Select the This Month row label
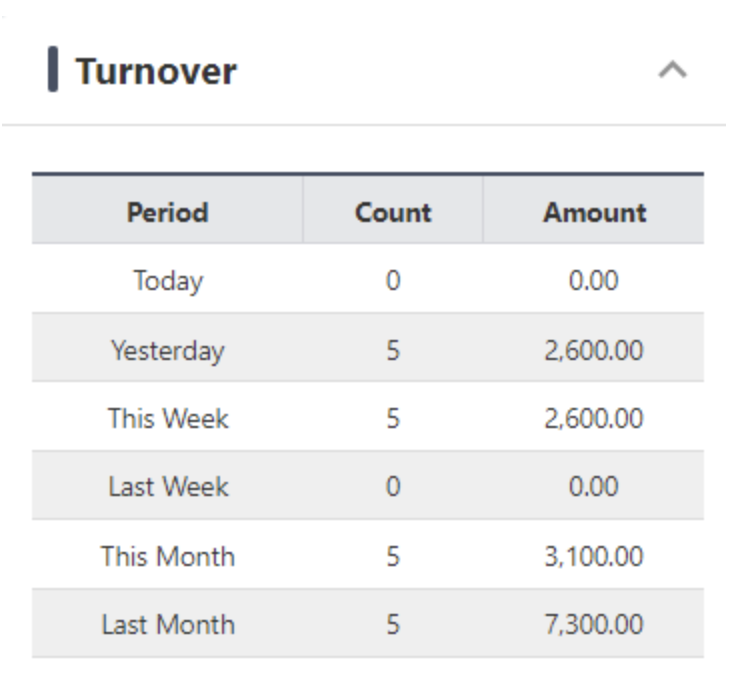The image size is (734, 690). pos(167,556)
